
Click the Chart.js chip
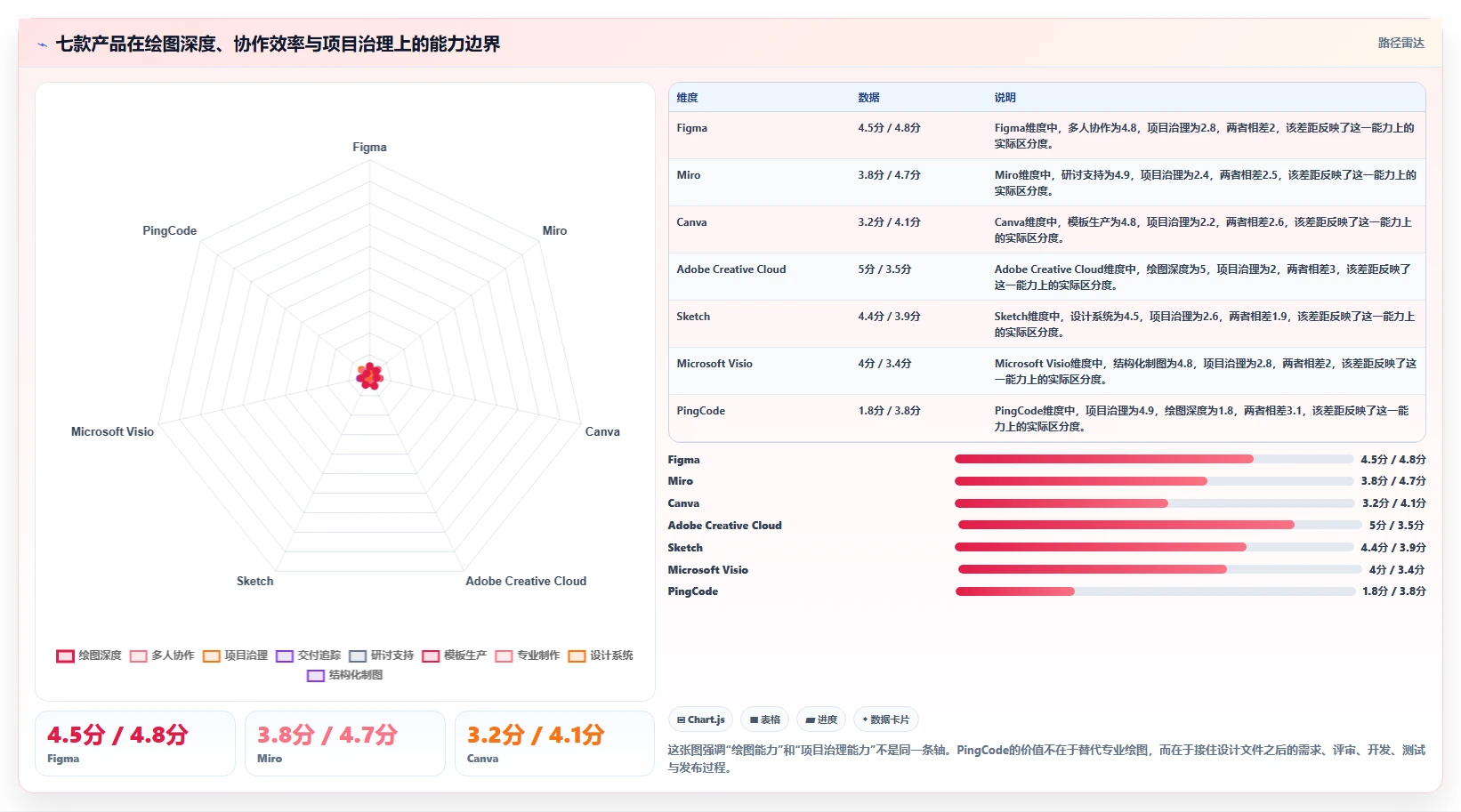[701, 720]
